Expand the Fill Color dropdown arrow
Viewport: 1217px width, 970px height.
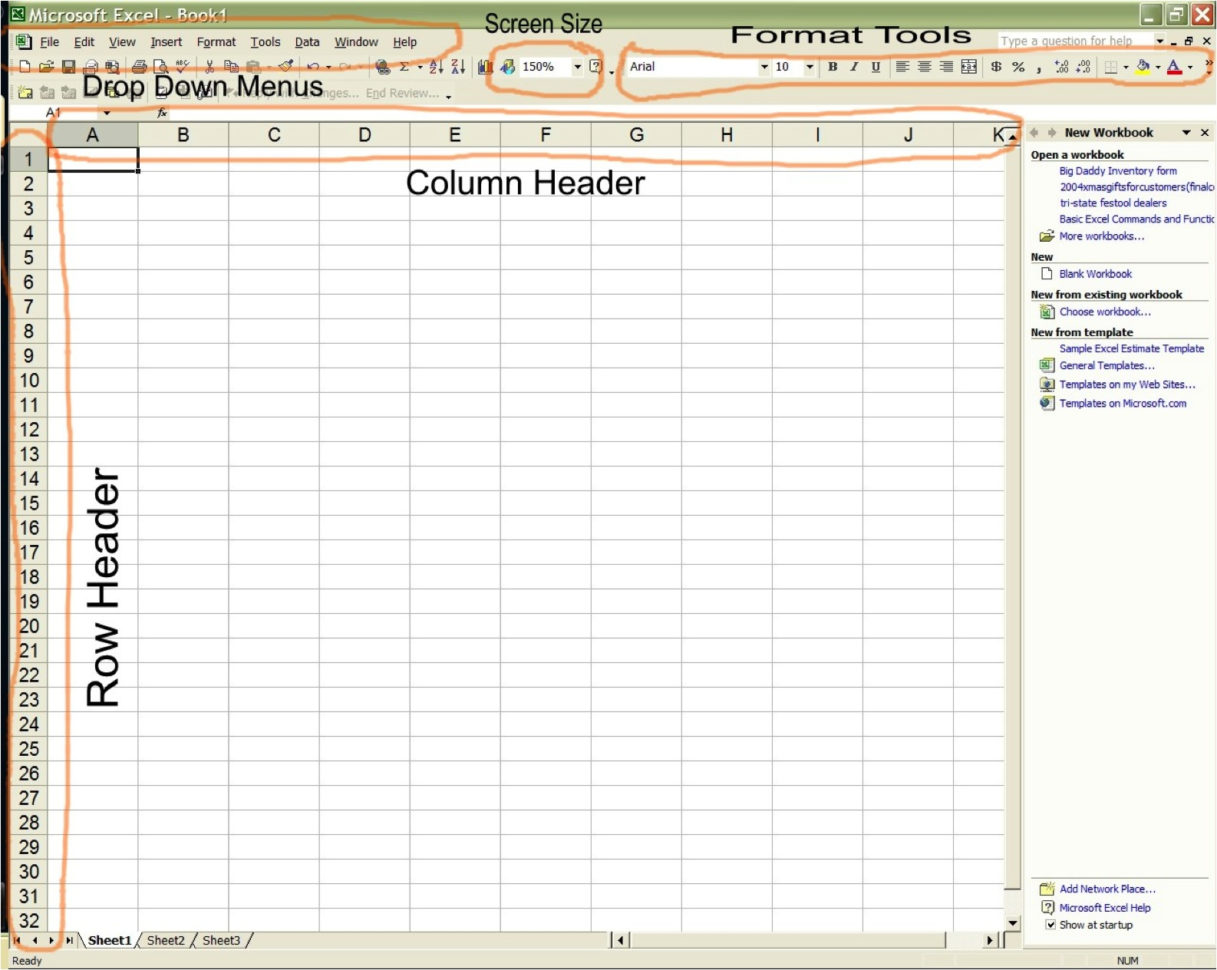[1157, 67]
